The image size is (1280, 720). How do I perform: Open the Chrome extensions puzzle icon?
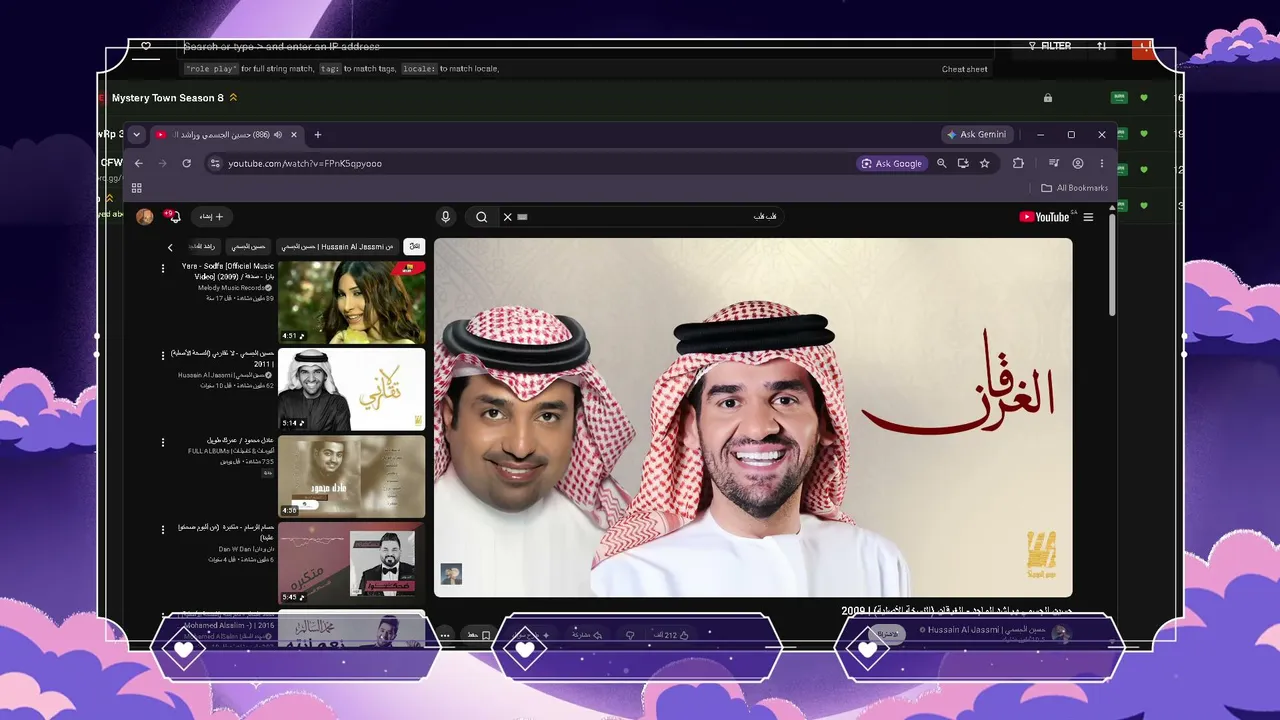tap(1019, 163)
